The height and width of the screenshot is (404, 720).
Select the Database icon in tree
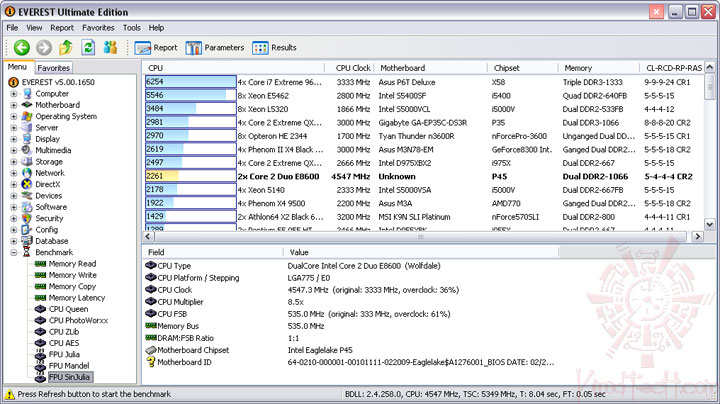27,241
